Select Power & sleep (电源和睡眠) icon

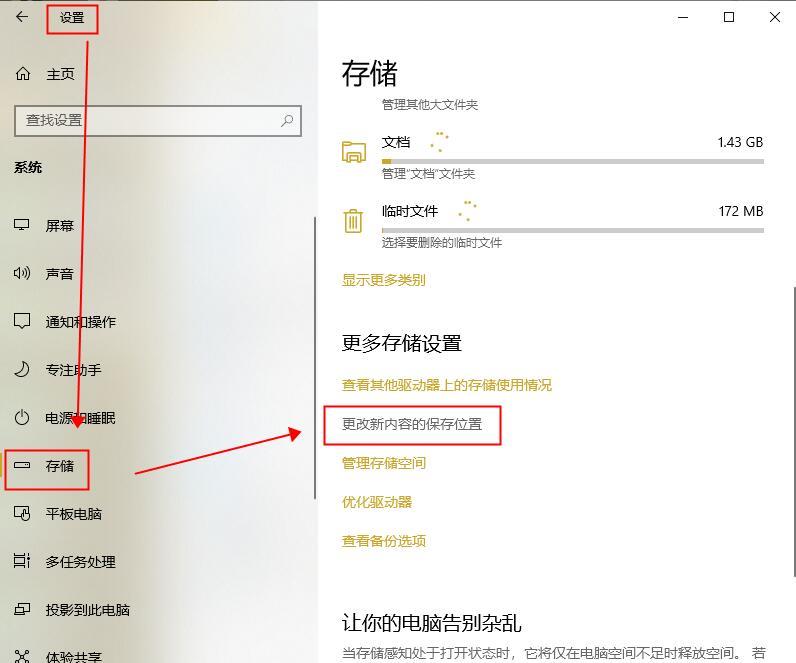pyautogui.click(x=22, y=417)
